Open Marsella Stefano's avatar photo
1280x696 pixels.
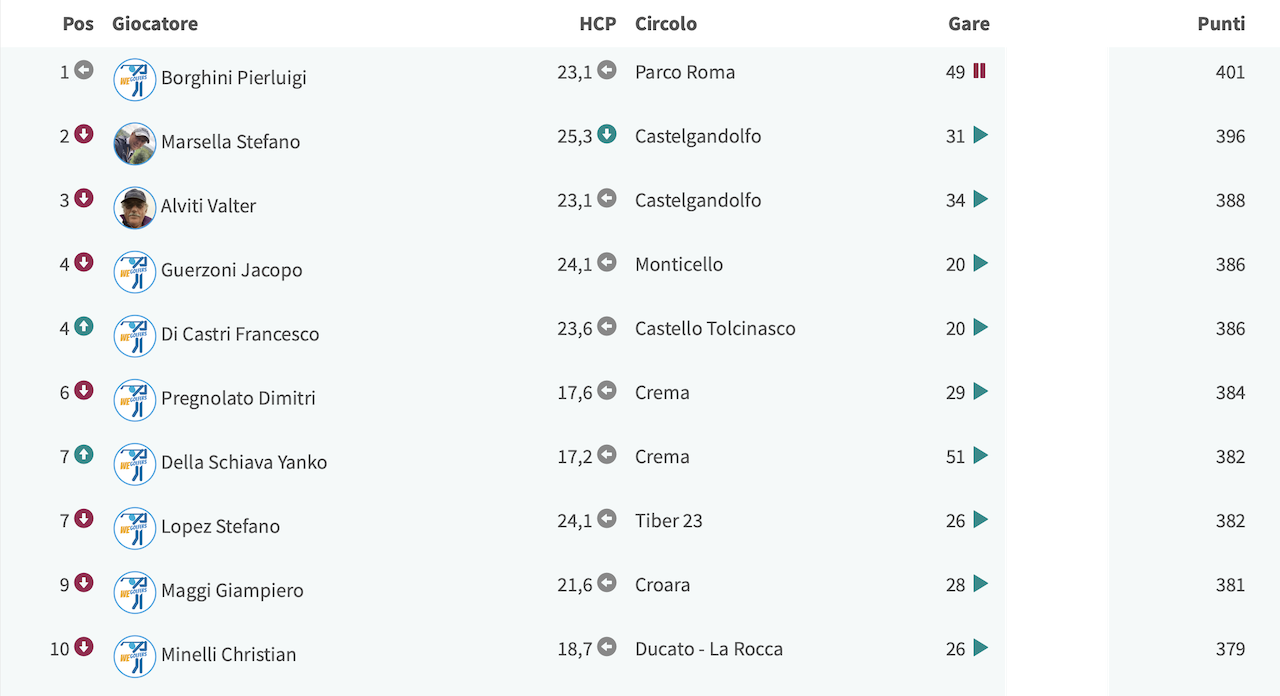pos(135,144)
